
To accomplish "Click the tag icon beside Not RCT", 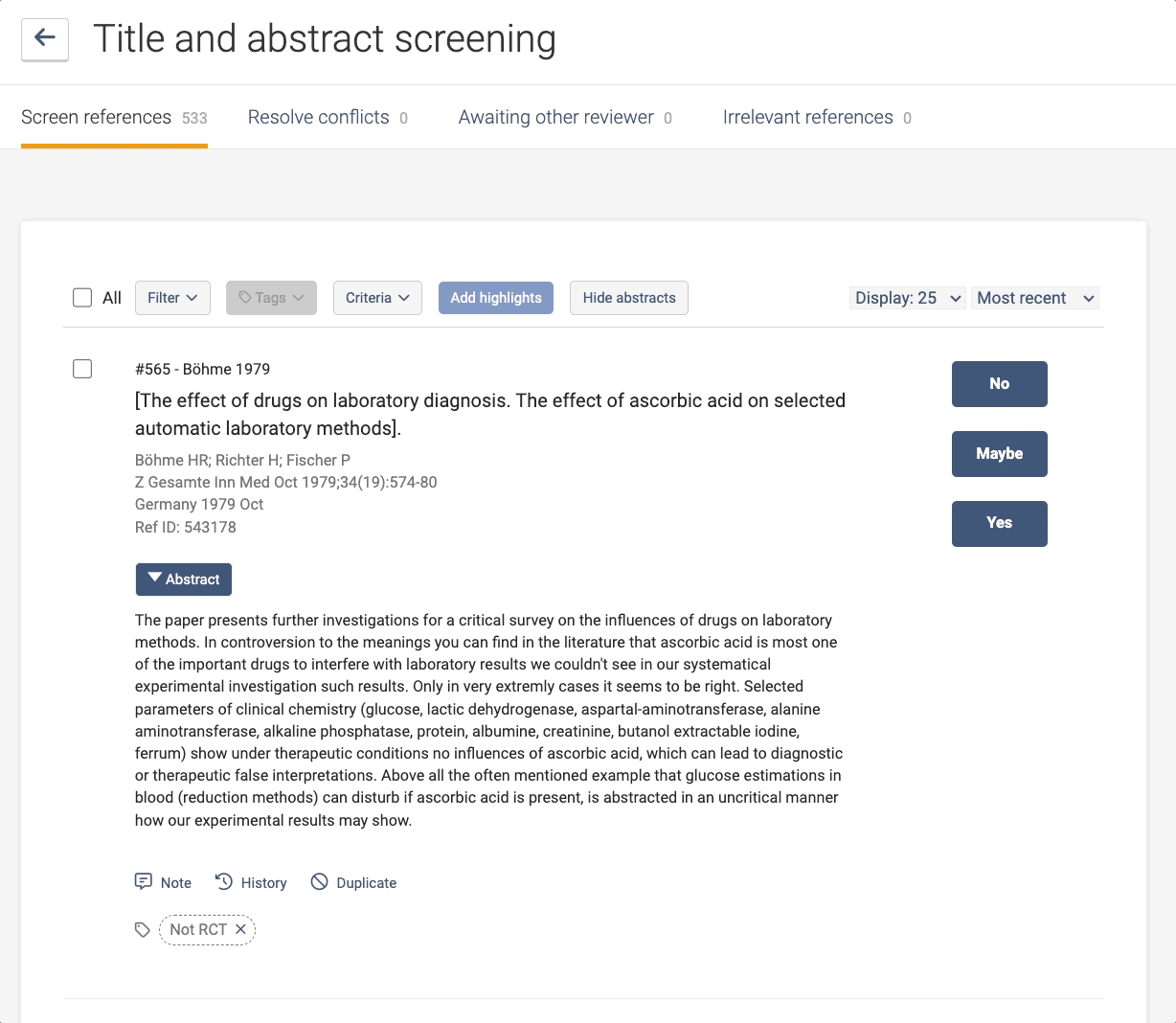I will click(x=143, y=930).
